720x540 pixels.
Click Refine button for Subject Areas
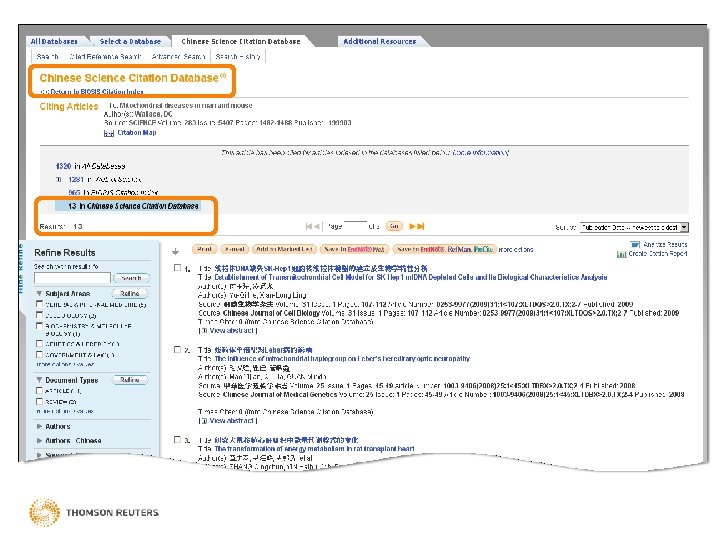pyautogui.click(x=130, y=293)
